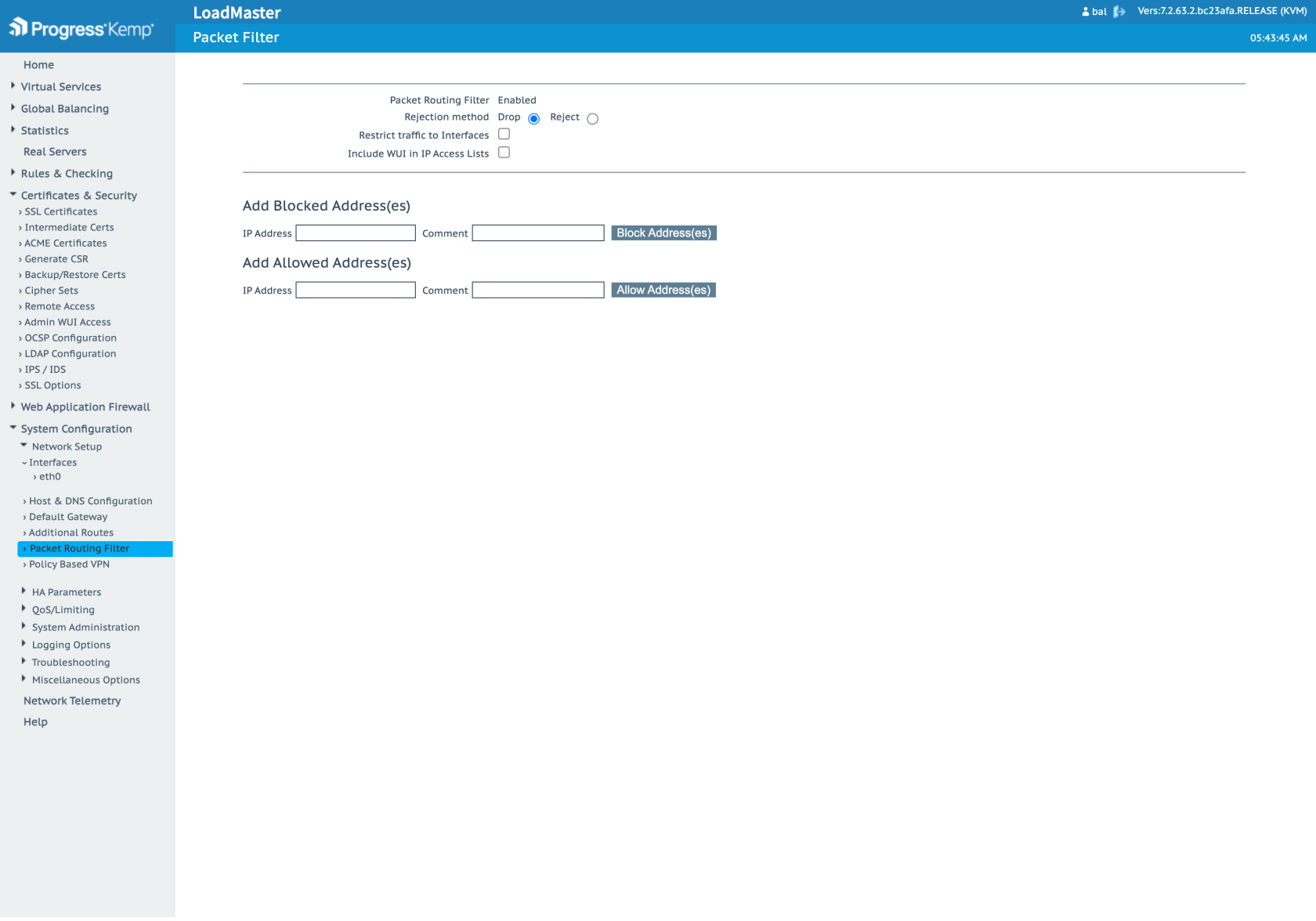Image resolution: width=1316 pixels, height=921 pixels.
Task: Expand the Rules & Checking arrow
Action: tap(13, 173)
